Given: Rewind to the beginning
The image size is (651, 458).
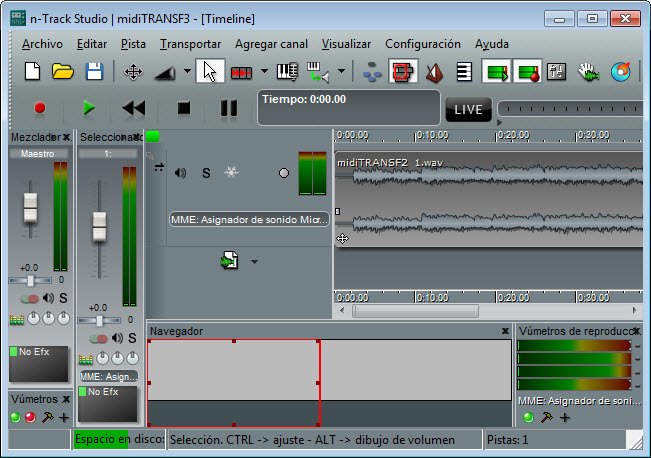Looking at the screenshot, I should (134, 108).
